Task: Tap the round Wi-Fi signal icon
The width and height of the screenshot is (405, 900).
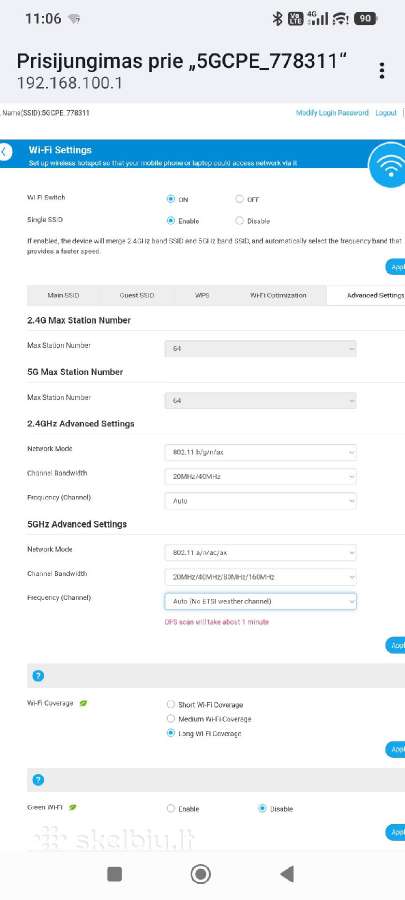Action: click(390, 165)
